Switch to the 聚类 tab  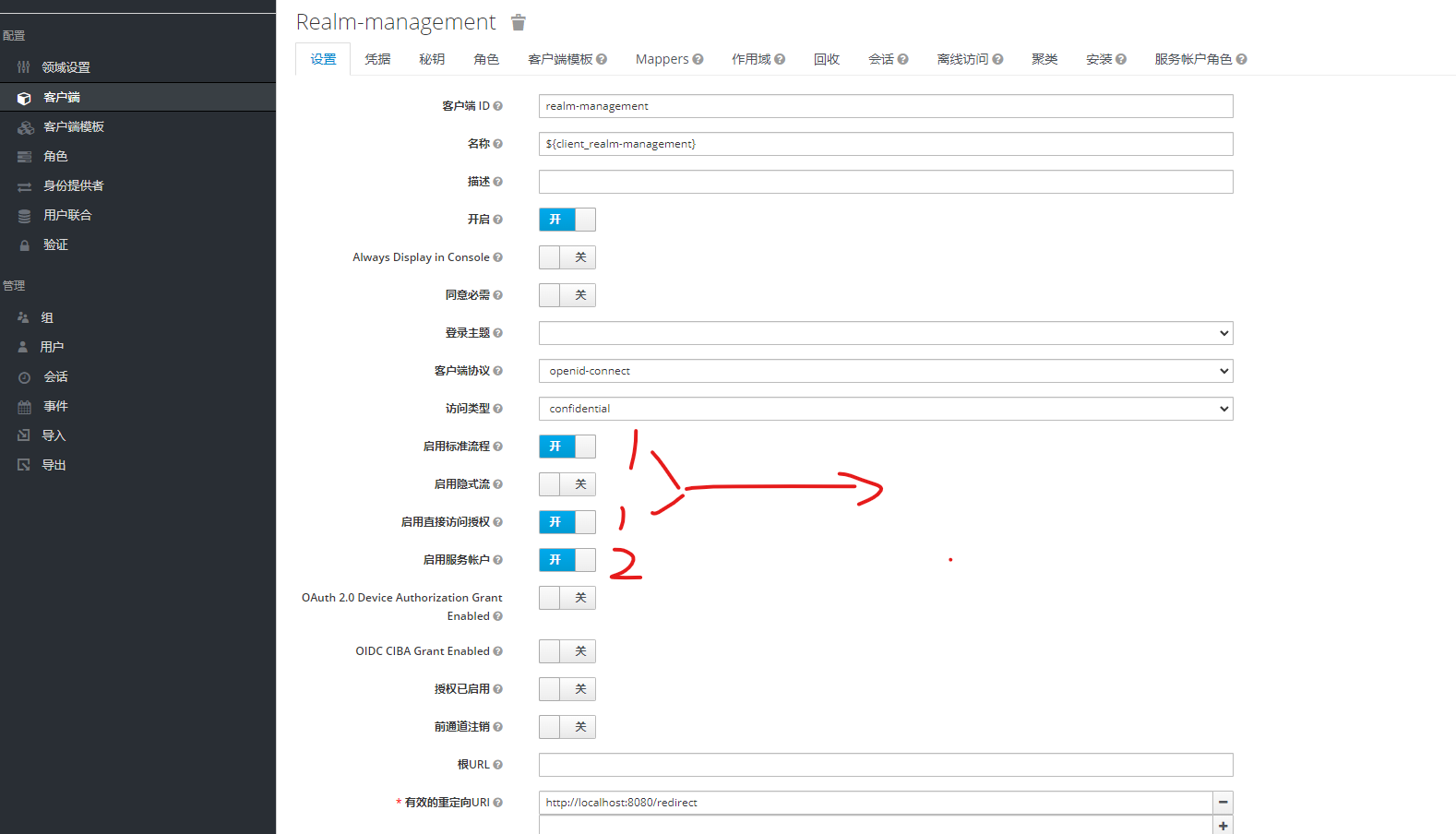tap(1044, 59)
